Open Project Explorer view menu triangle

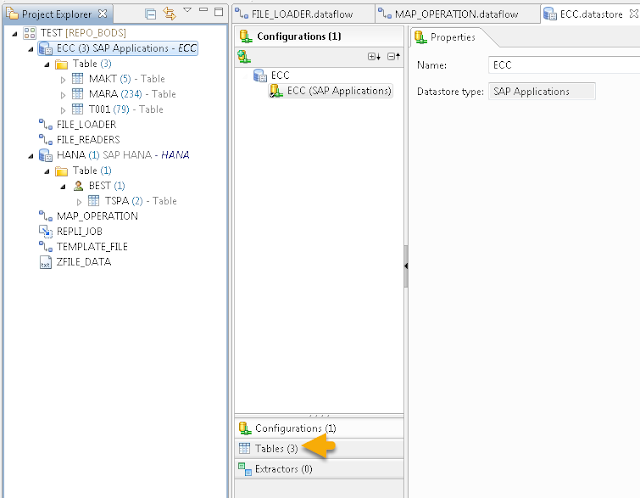pos(187,10)
